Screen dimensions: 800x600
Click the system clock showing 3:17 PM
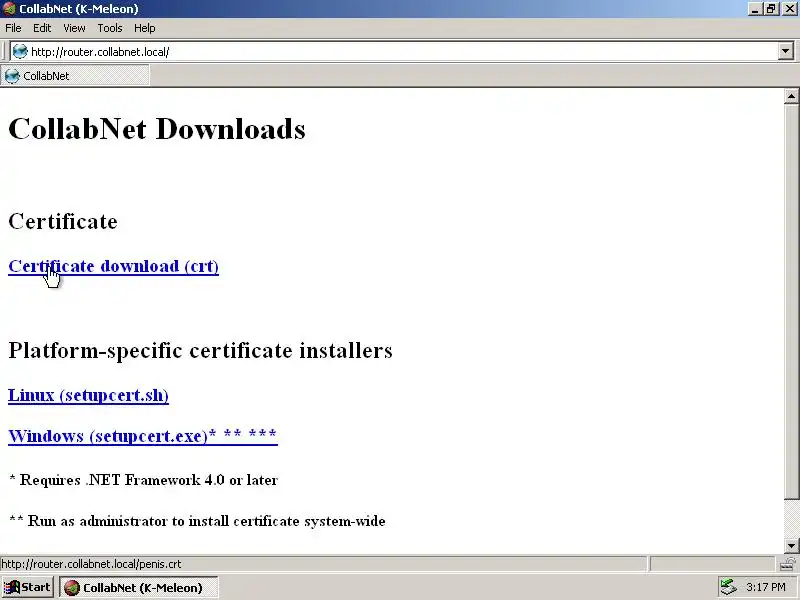tap(766, 587)
